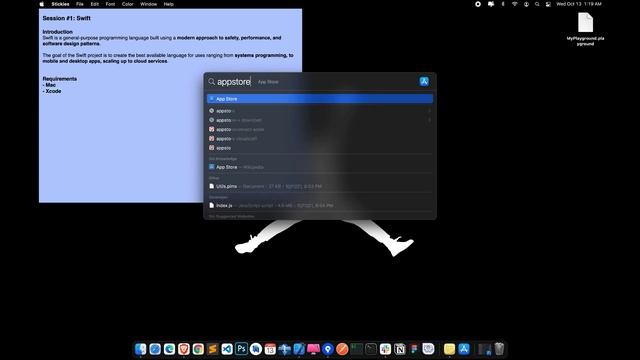Open the orange Postman dock icon
Image resolution: width=640 pixels, height=360 pixels.
342,349
